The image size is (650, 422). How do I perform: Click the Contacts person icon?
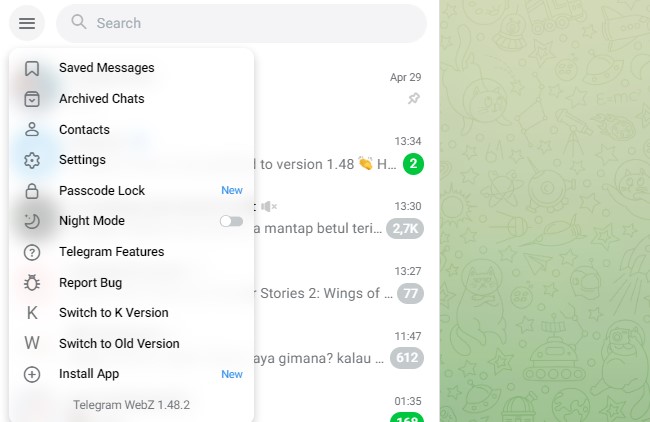(32, 129)
